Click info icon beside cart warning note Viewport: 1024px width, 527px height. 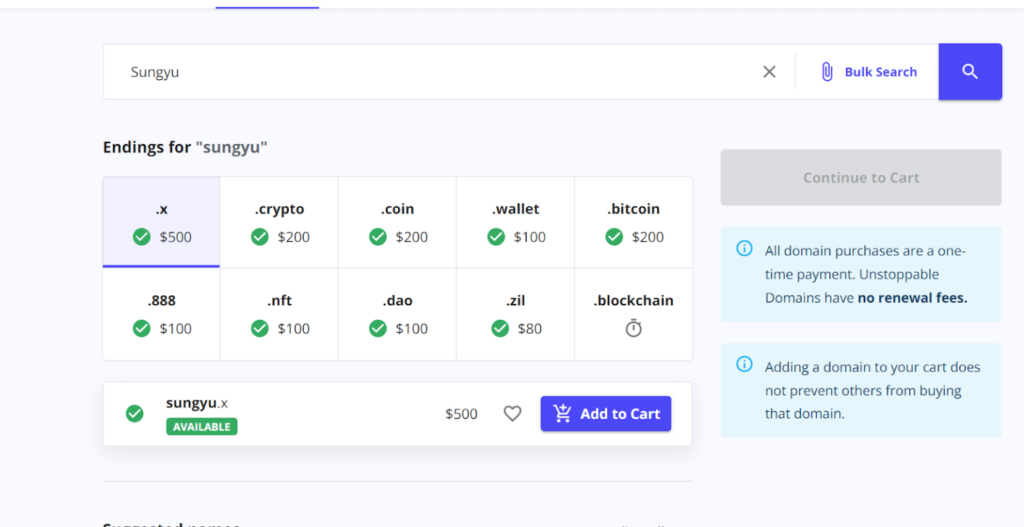[x=744, y=364]
